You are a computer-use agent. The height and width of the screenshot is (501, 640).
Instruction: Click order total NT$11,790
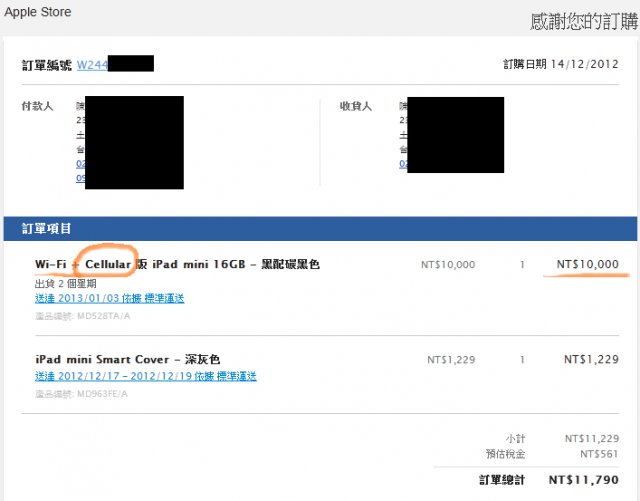click(584, 480)
